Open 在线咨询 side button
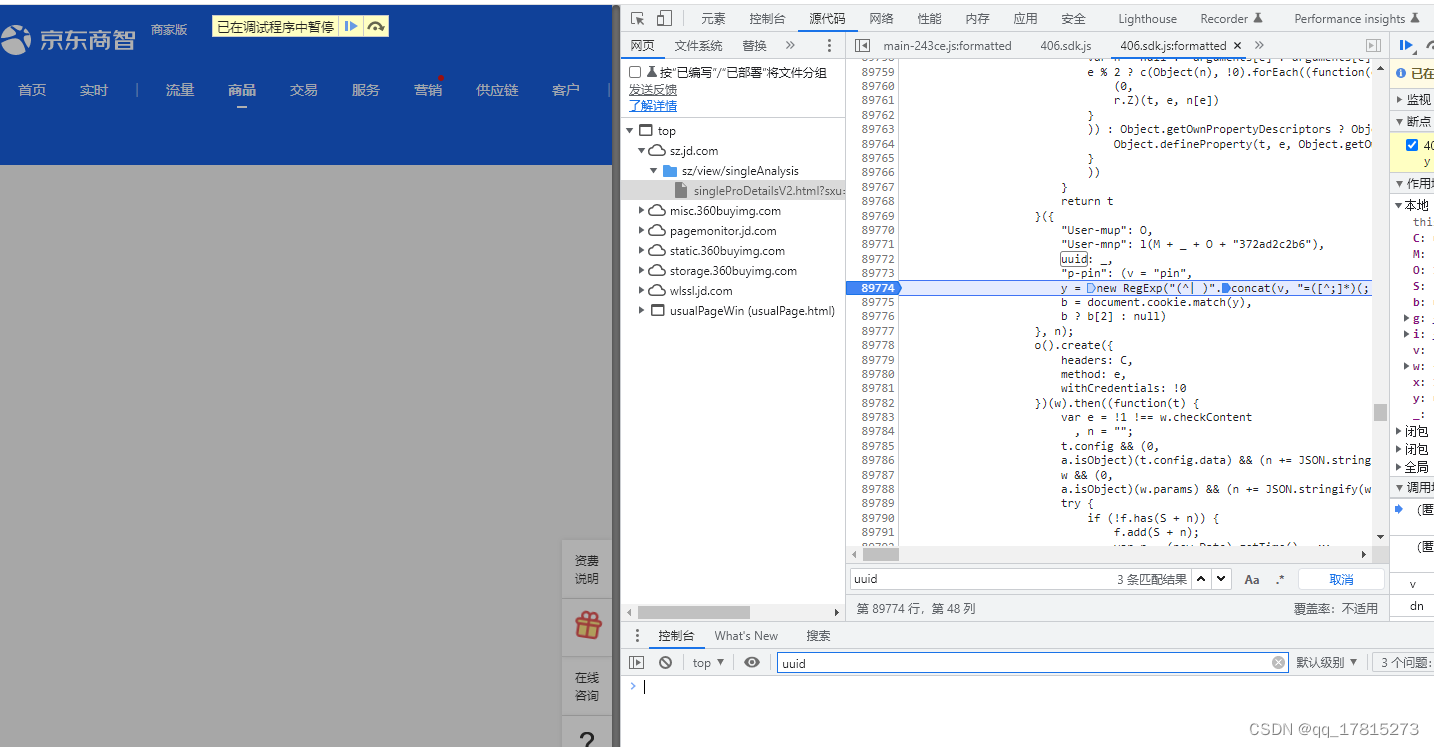The height and width of the screenshot is (747, 1434). [x=587, y=687]
